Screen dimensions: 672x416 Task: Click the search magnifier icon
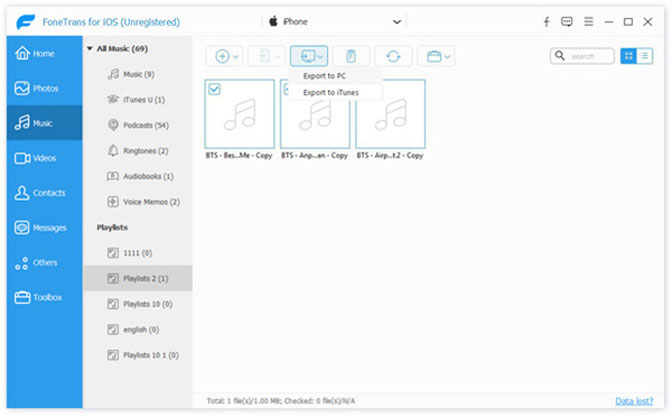(x=560, y=56)
